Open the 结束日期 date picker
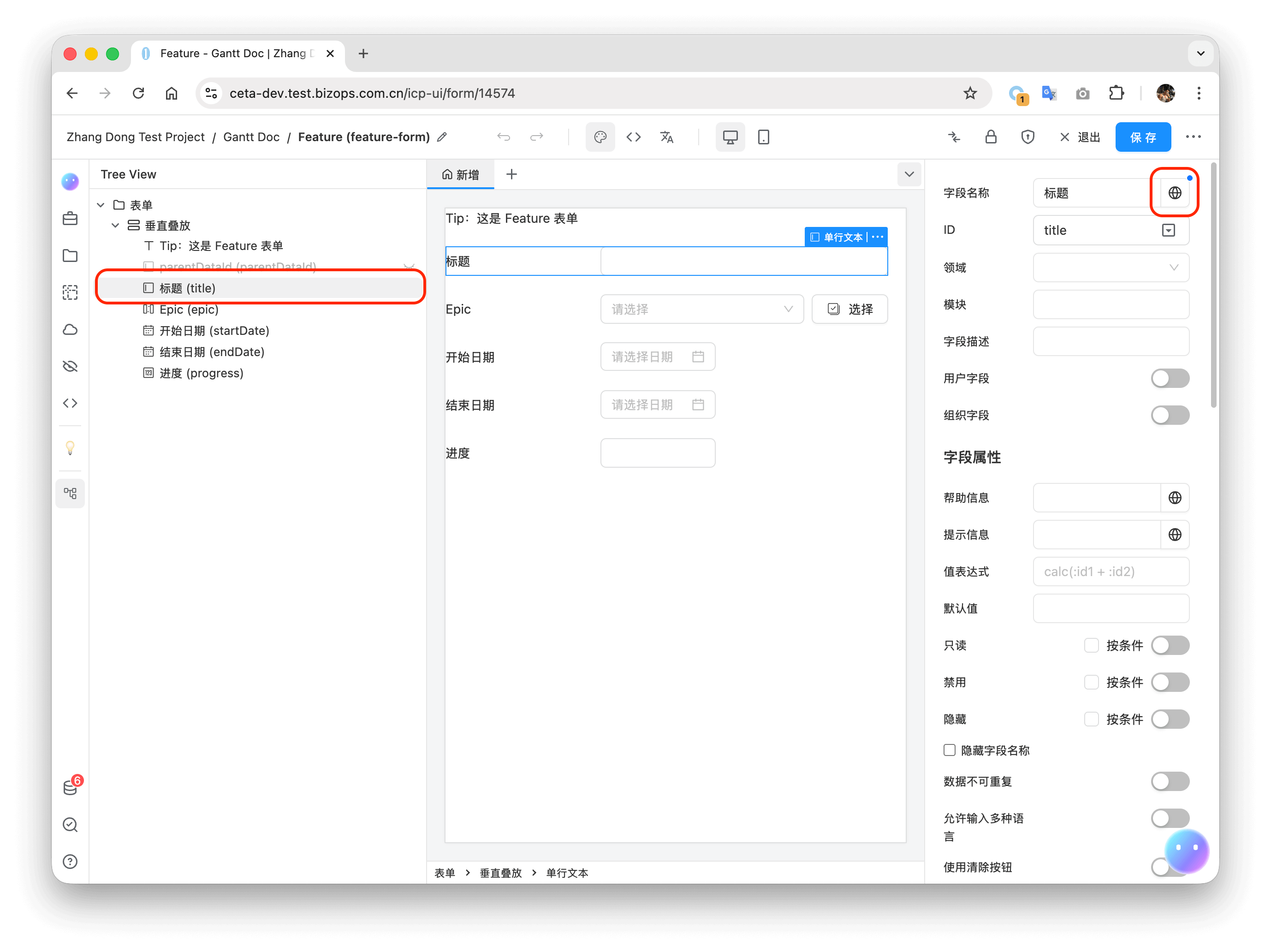Image resolution: width=1271 pixels, height=952 pixels. point(657,405)
